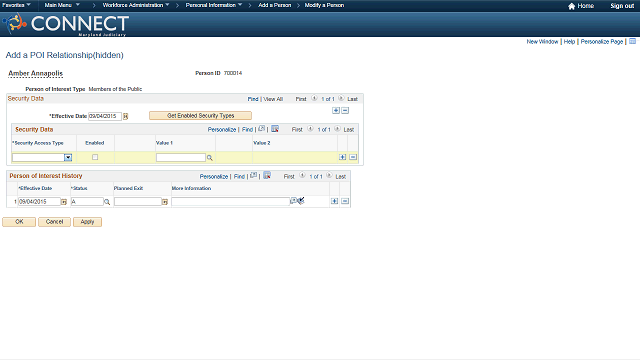Click the Value 2 column header
The image size is (640, 360).
(262, 143)
